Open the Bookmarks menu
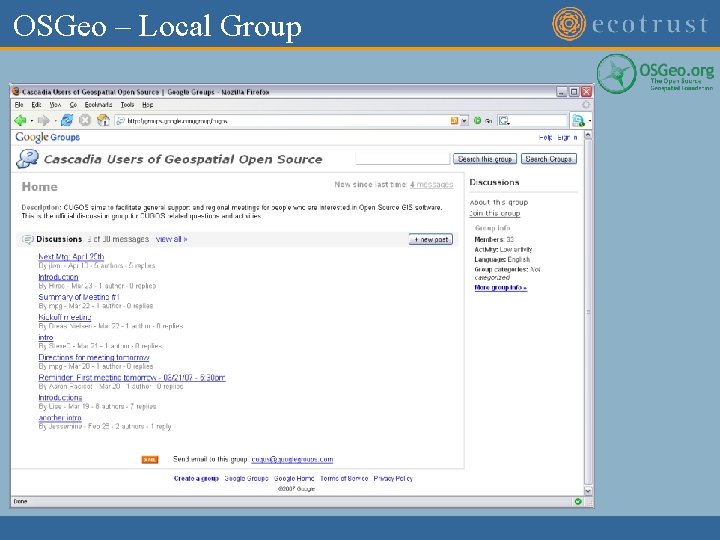This screenshot has height=540, width=720. 98,105
